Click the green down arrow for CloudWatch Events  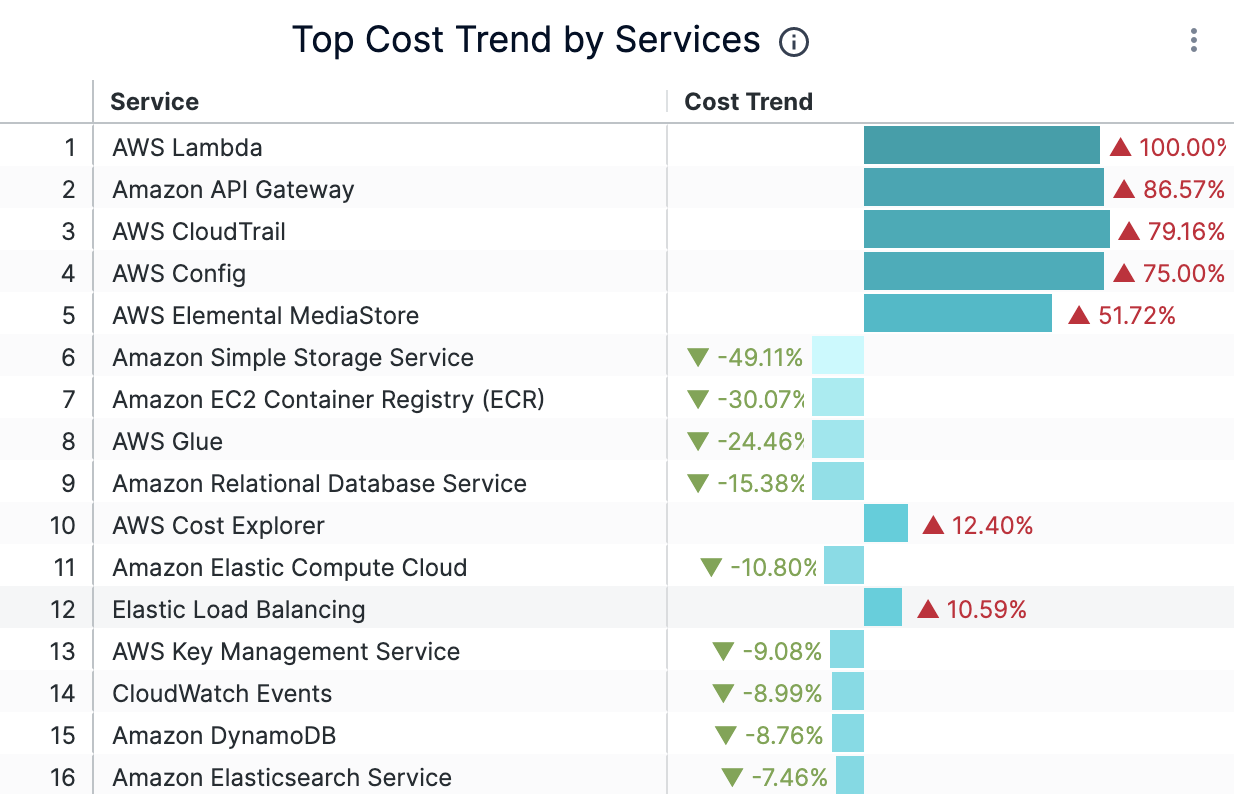tap(723, 694)
